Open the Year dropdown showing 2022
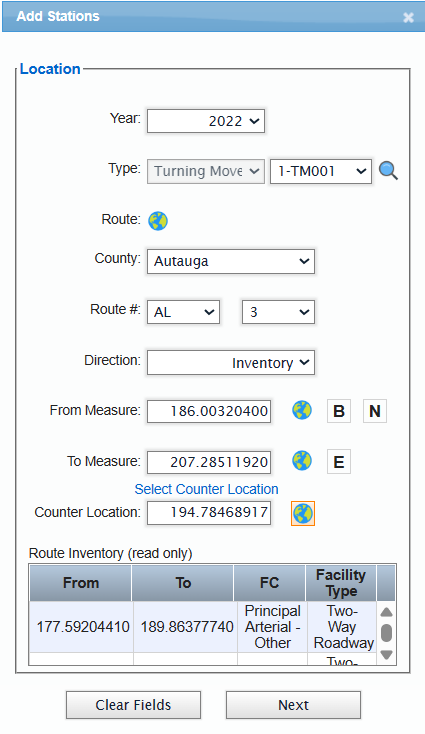 tap(206, 121)
